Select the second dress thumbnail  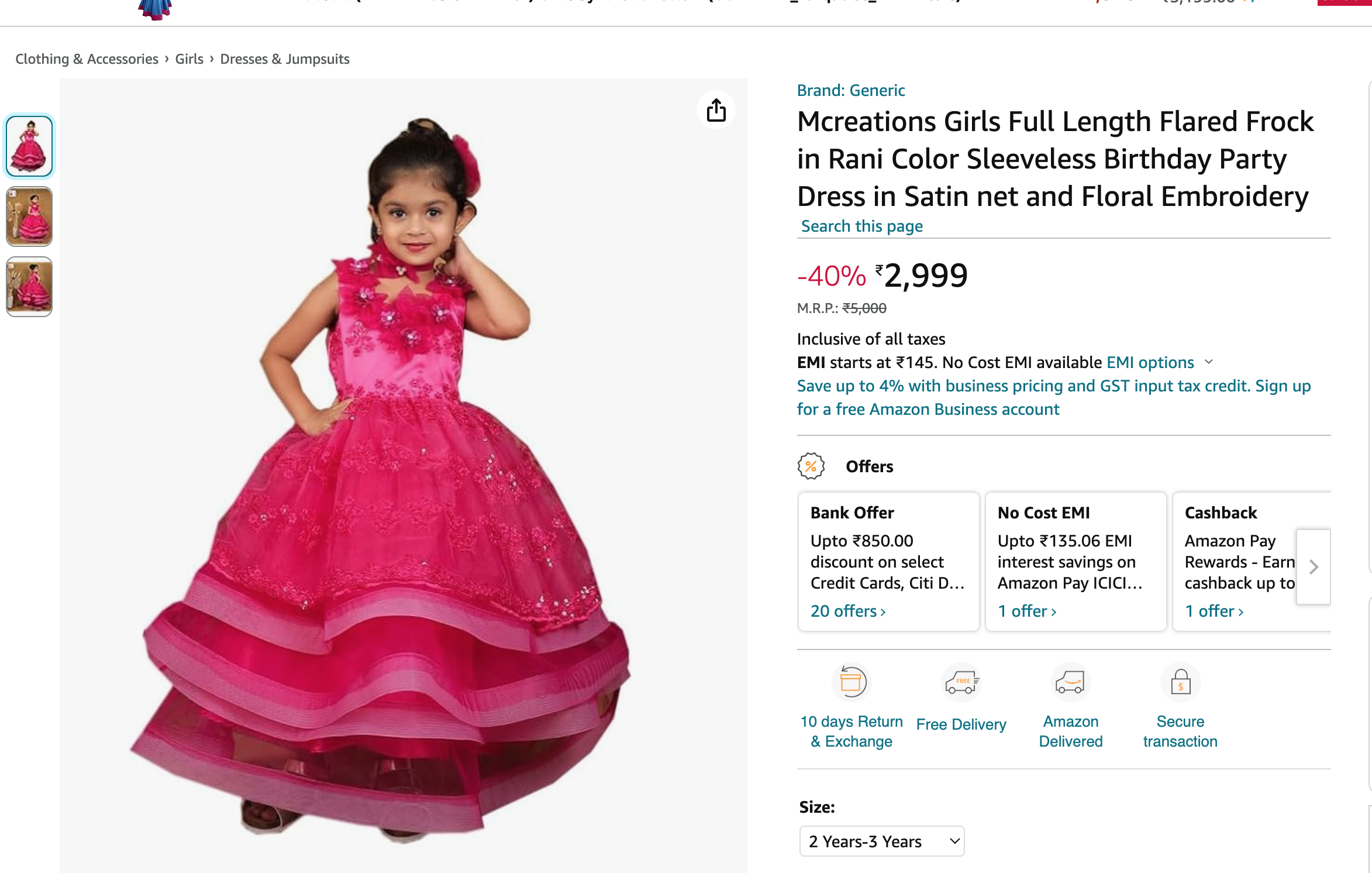click(x=29, y=216)
